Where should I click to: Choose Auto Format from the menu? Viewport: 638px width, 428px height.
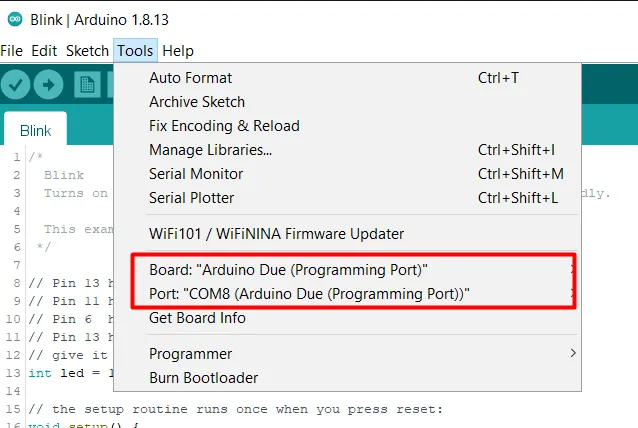190,78
